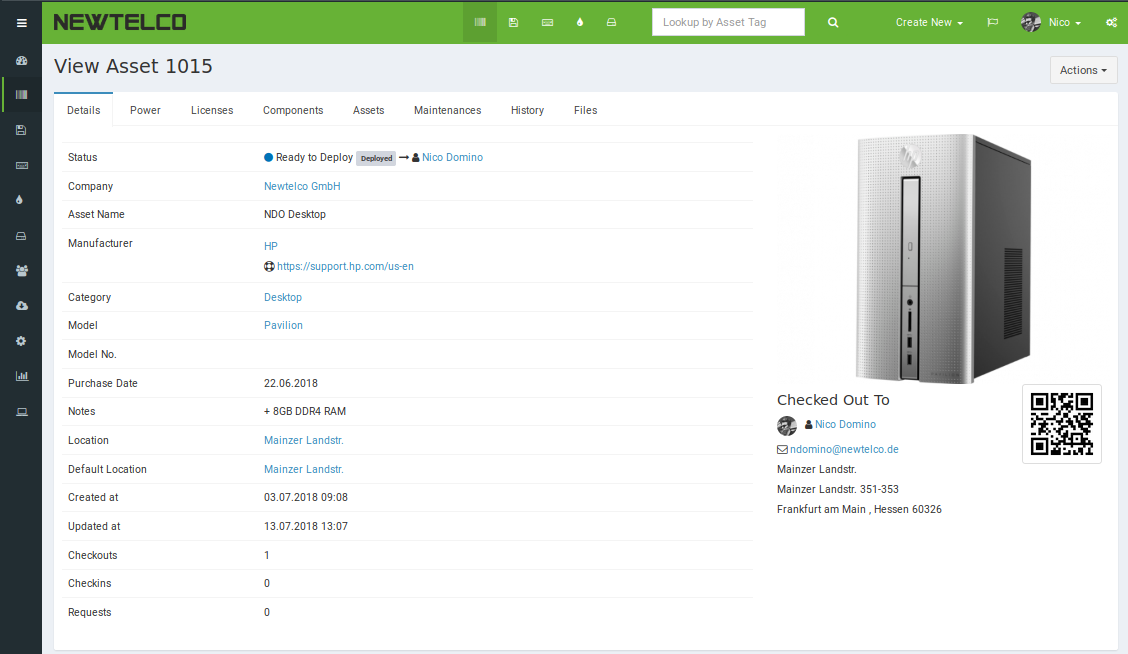The height and width of the screenshot is (654, 1128).
Task: Click the created timestamp 03.07.2018 09:08
Action: [x=306, y=497]
